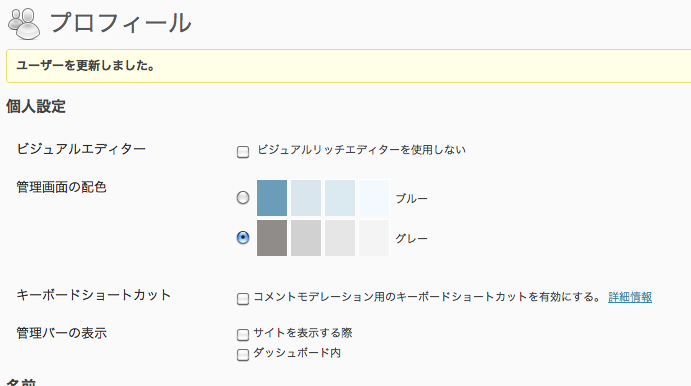Viewport: 691px width, 386px height.
Task: Click the グレー scheme label
Action: click(412, 238)
